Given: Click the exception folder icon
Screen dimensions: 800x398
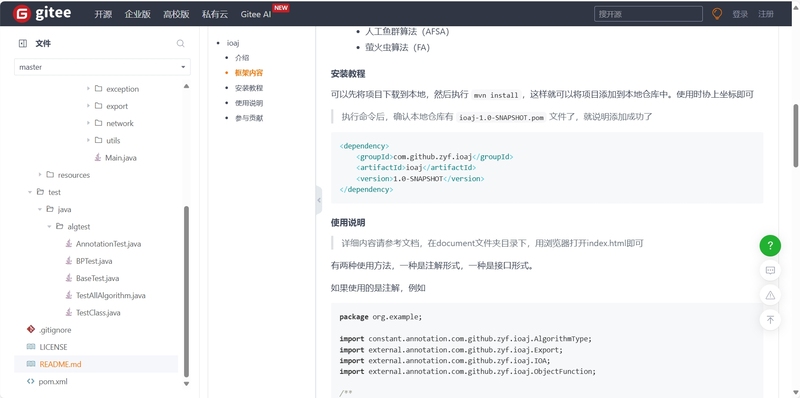Looking at the screenshot, I should (98, 89).
